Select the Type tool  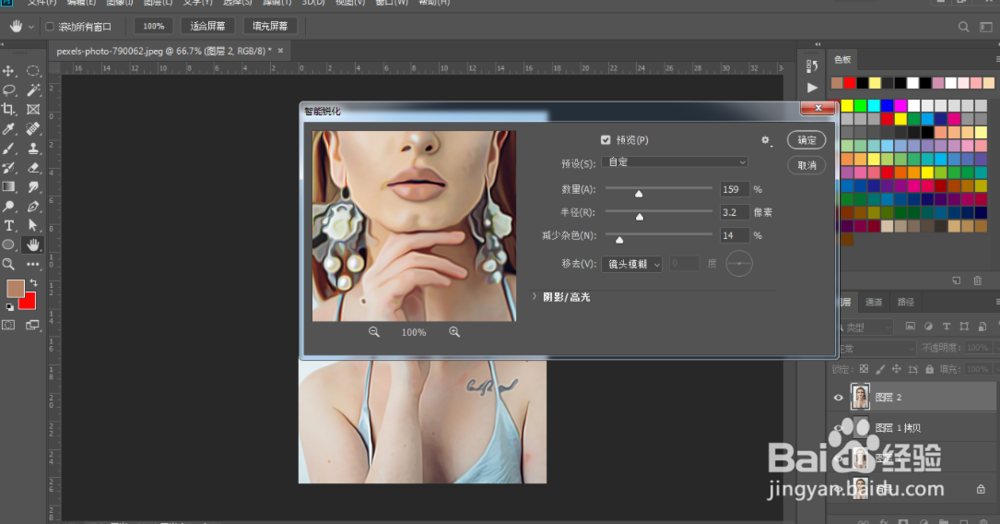pos(9,225)
